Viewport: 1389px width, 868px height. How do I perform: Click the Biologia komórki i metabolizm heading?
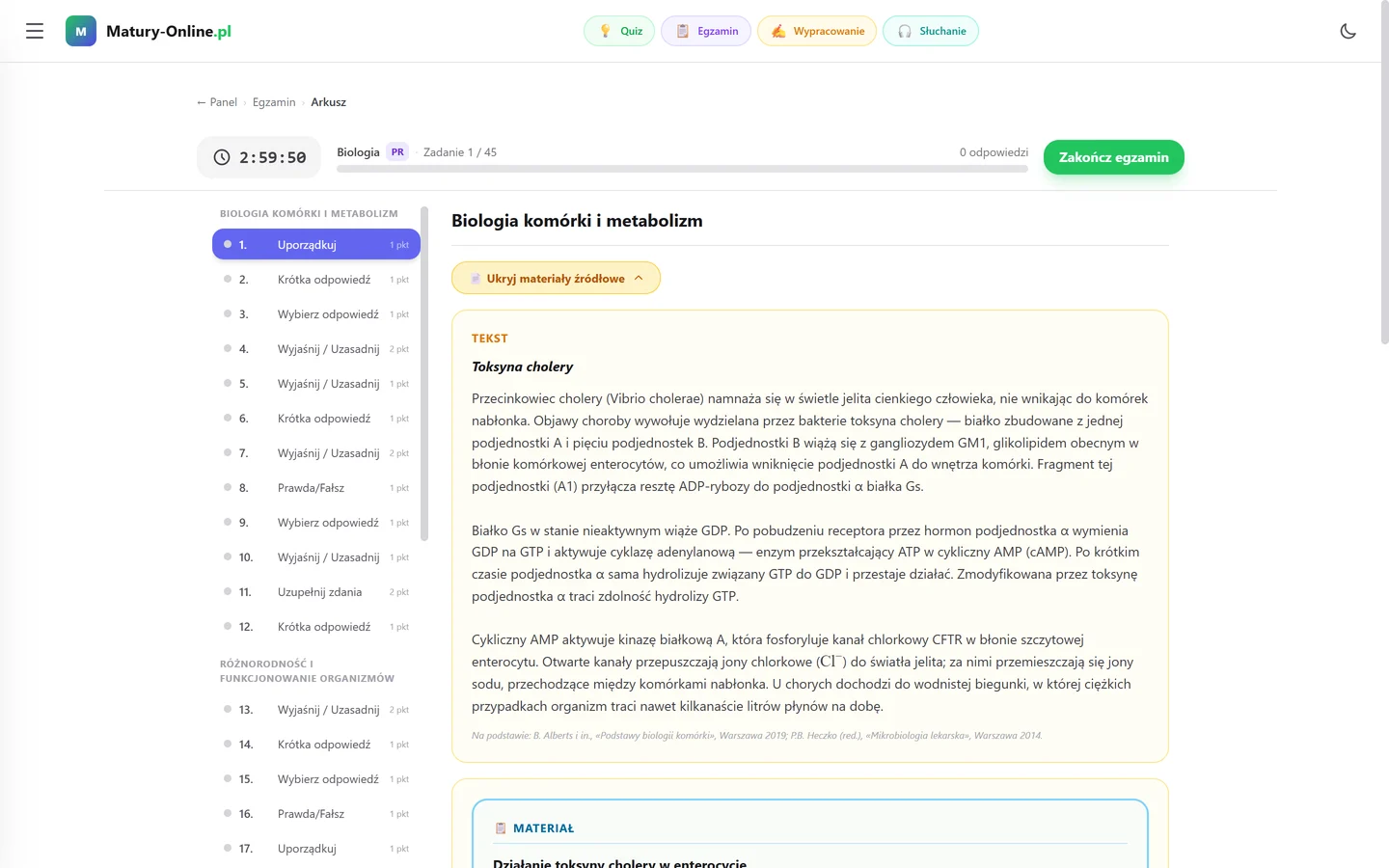(577, 221)
